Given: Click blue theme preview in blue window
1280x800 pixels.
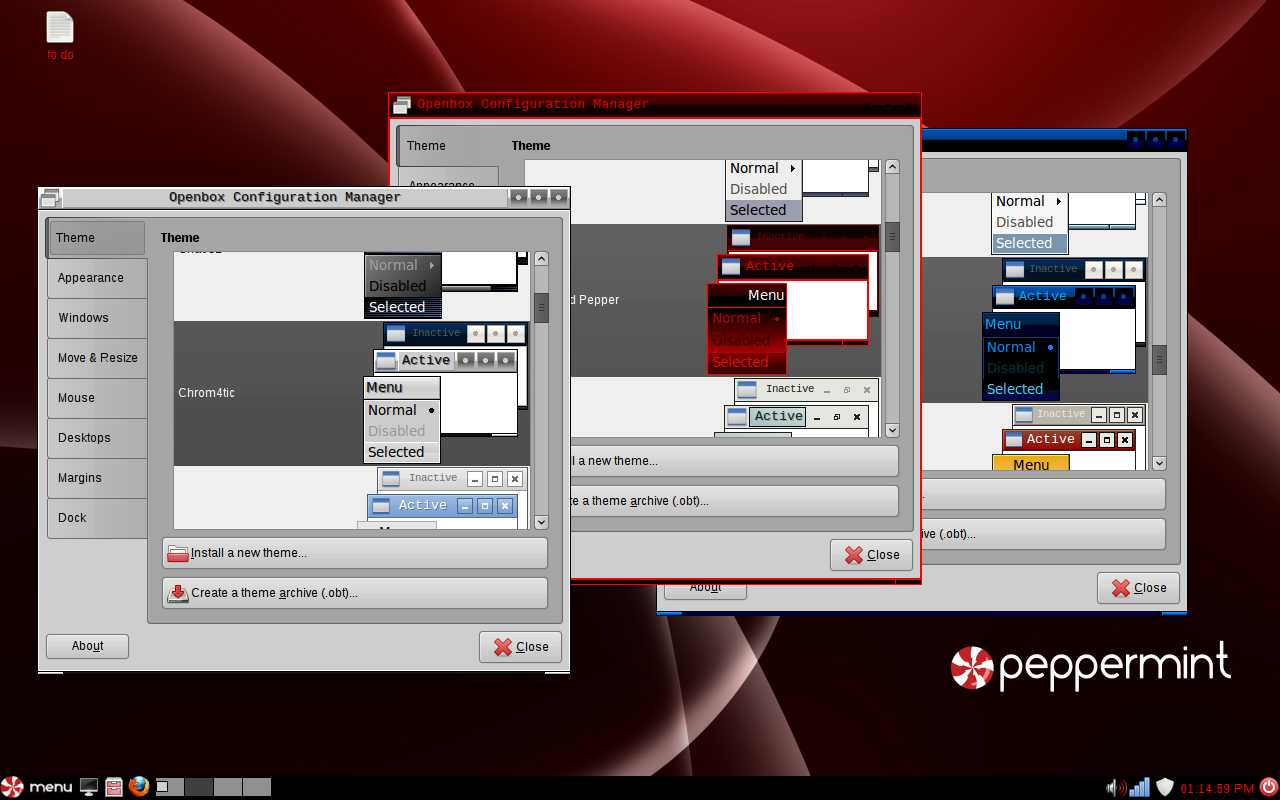Looking at the screenshot, I should coord(1064,329).
